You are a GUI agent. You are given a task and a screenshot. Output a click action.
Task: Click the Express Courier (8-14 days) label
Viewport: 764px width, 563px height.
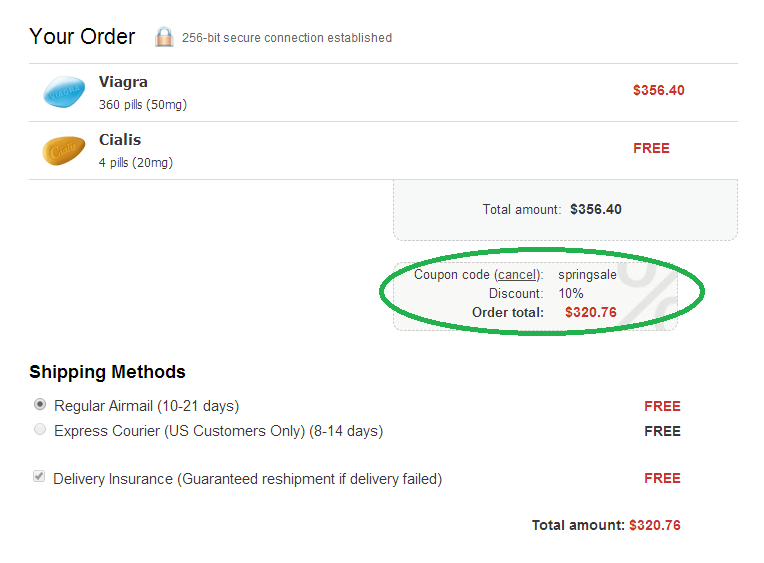[x=219, y=431]
